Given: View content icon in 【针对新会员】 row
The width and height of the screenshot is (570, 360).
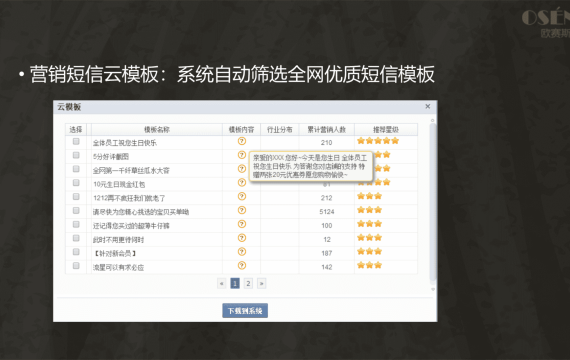Looking at the screenshot, I should point(242,252).
